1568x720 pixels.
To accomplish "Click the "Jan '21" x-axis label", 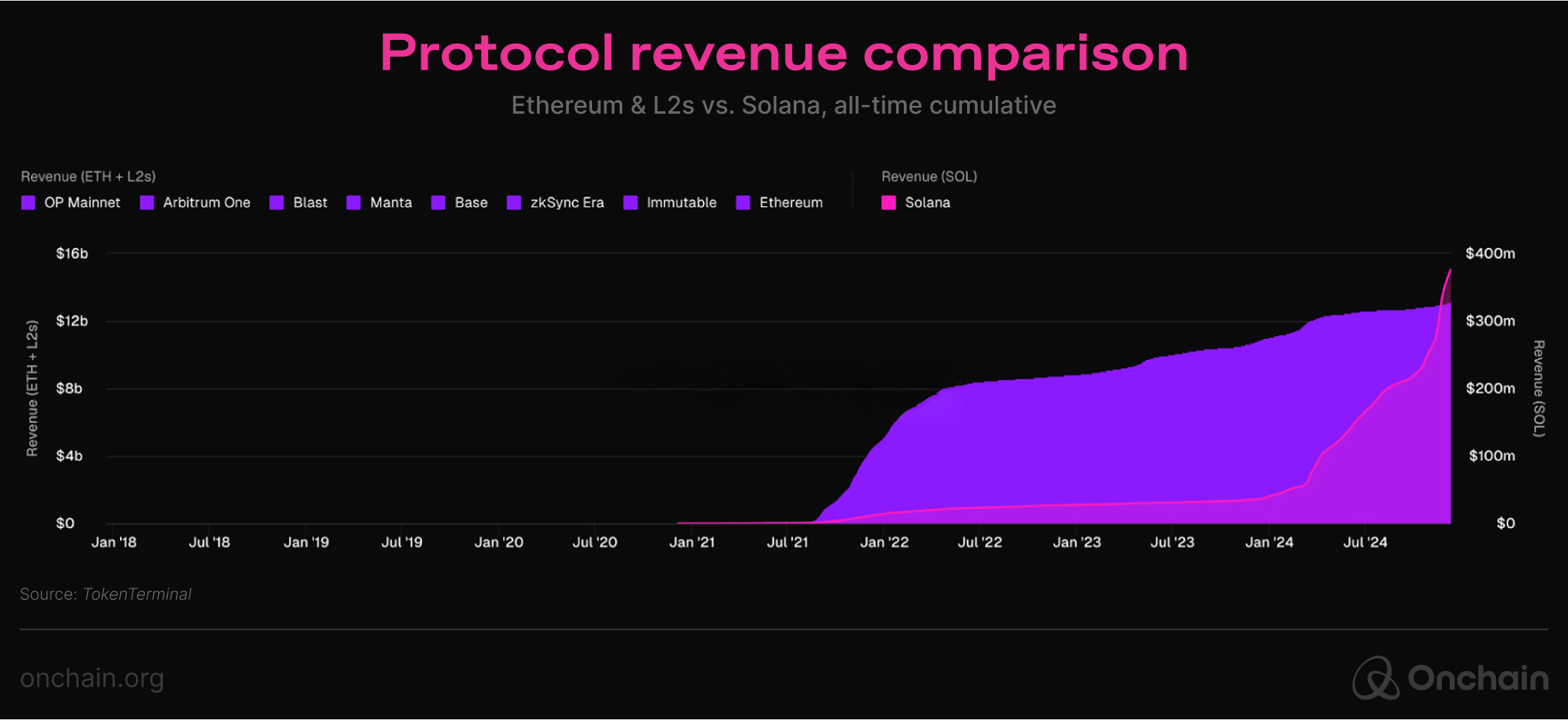I will tap(692, 542).
